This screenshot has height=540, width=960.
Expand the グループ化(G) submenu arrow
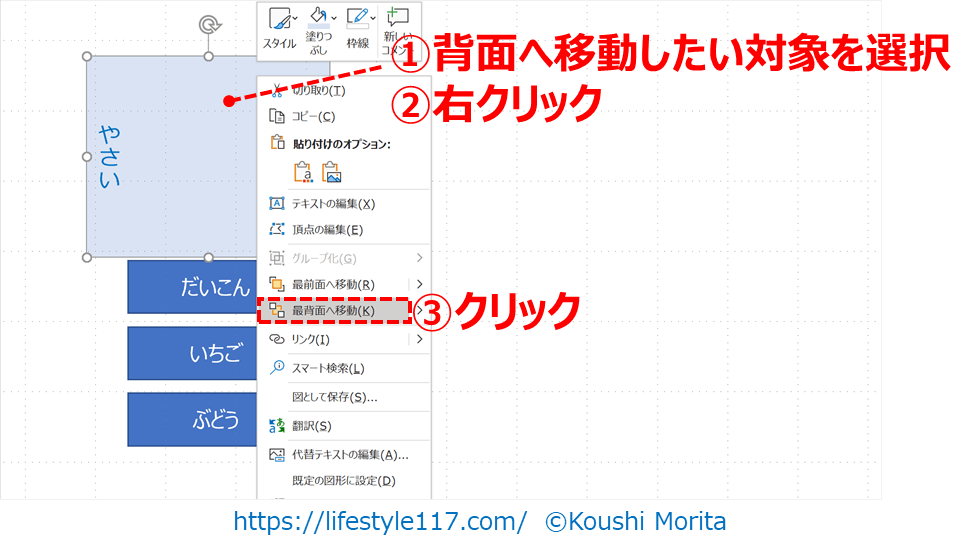pyautogui.click(x=420, y=258)
